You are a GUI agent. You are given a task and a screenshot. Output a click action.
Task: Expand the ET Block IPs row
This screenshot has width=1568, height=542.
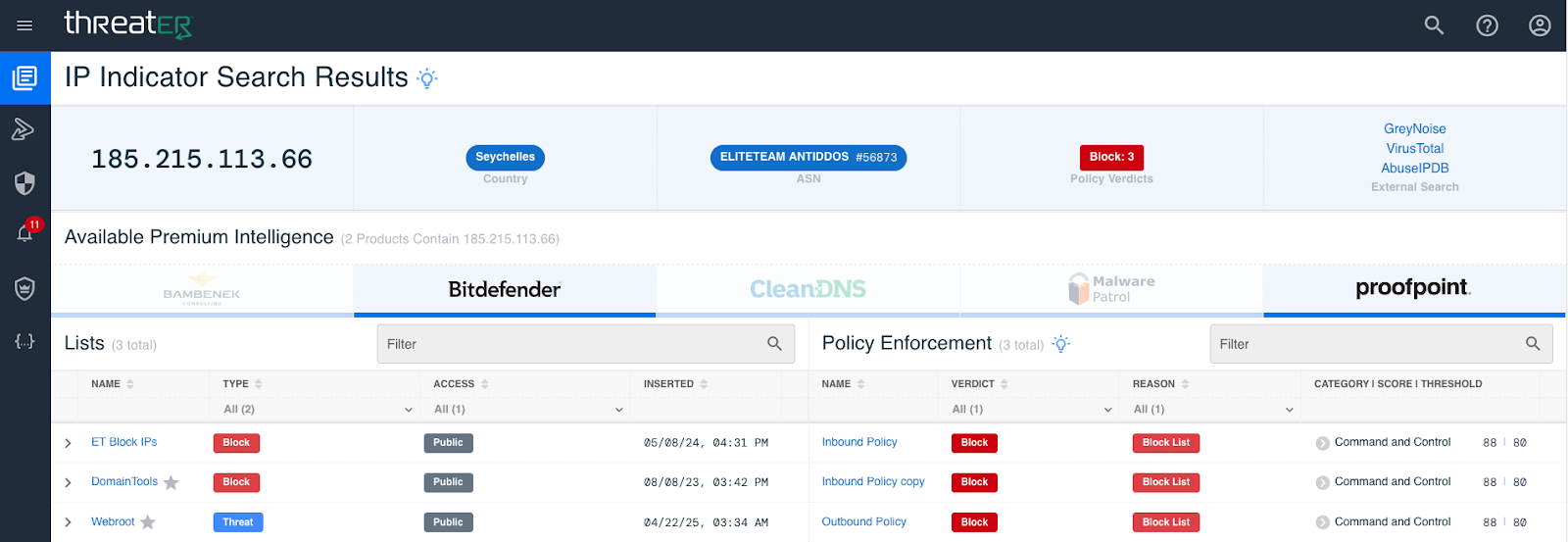tap(68, 443)
